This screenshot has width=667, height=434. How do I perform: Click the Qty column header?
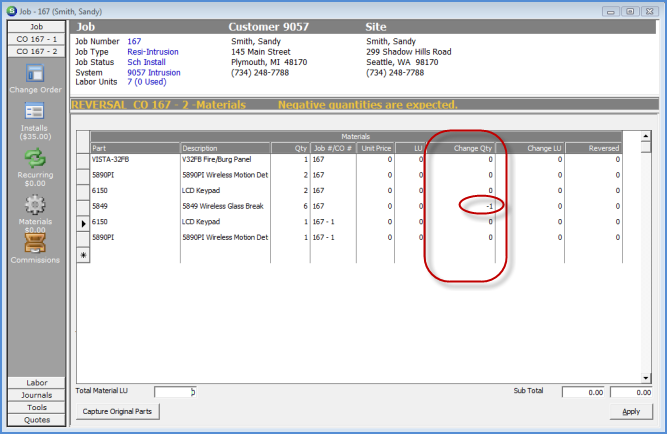click(x=291, y=148)
